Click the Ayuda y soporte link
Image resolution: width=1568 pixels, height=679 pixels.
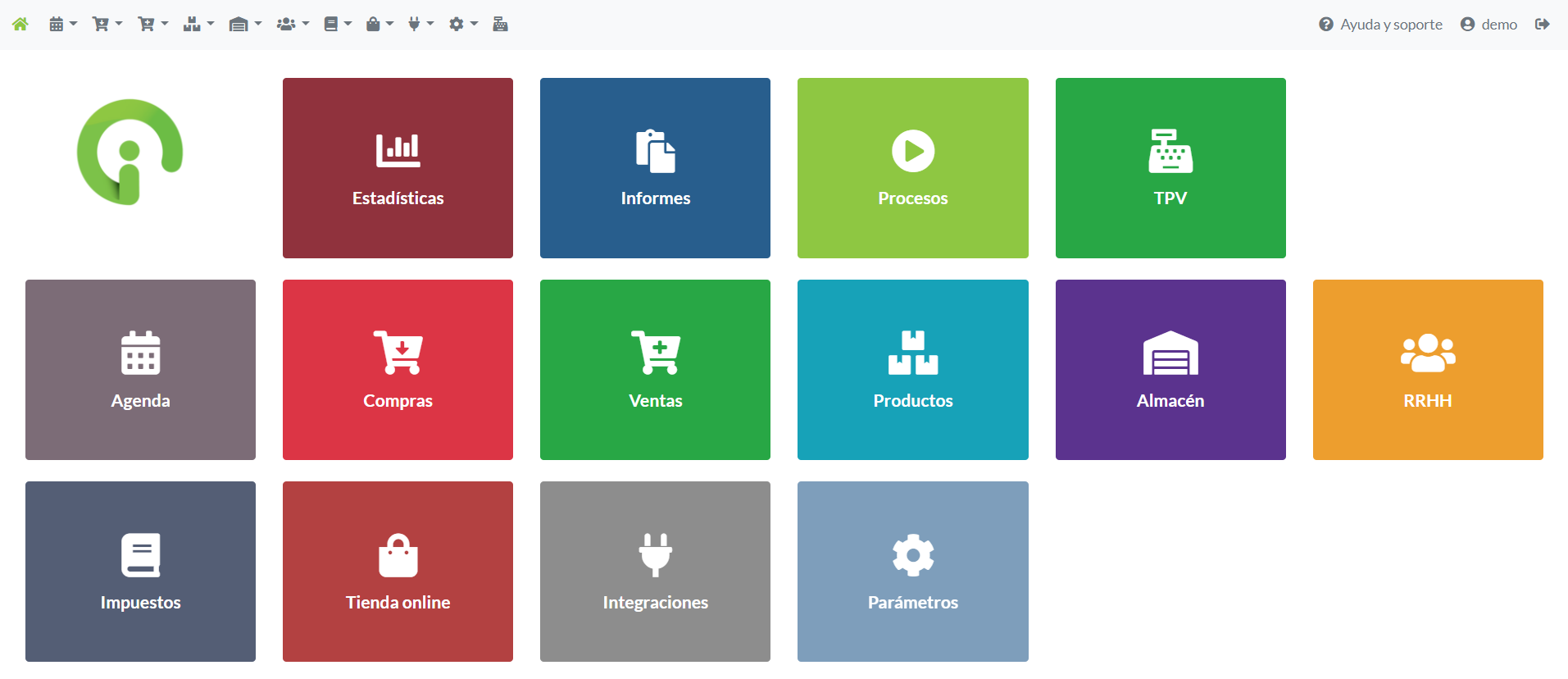point(1380,25)
